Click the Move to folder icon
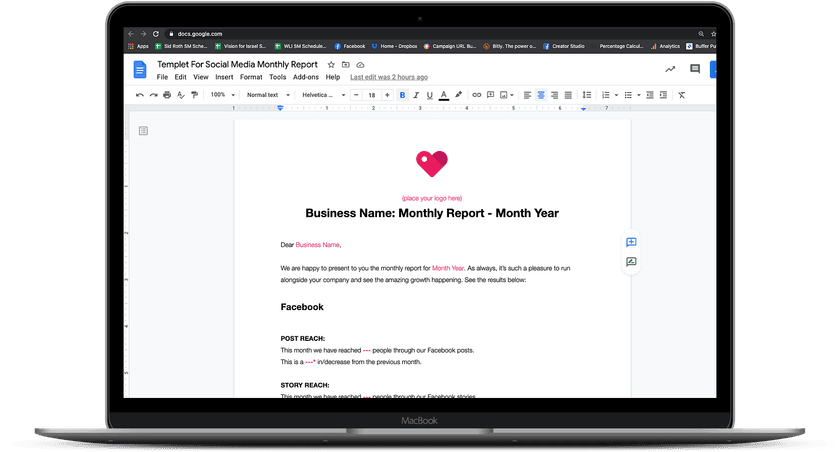The height and width of the screenshot is (452, 838). coord(346,65)
